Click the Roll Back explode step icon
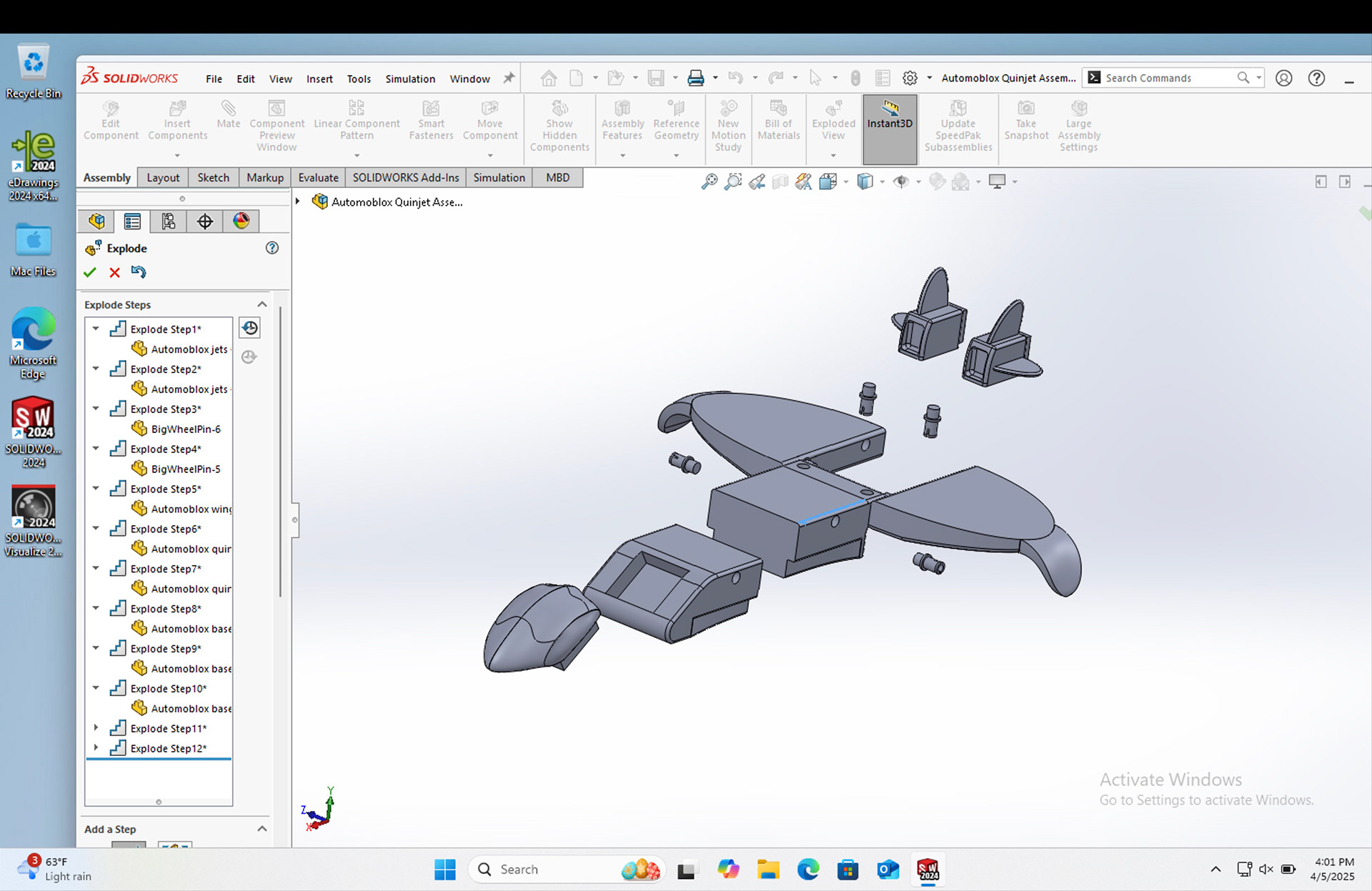The image size is (1372, 891). 249,328
